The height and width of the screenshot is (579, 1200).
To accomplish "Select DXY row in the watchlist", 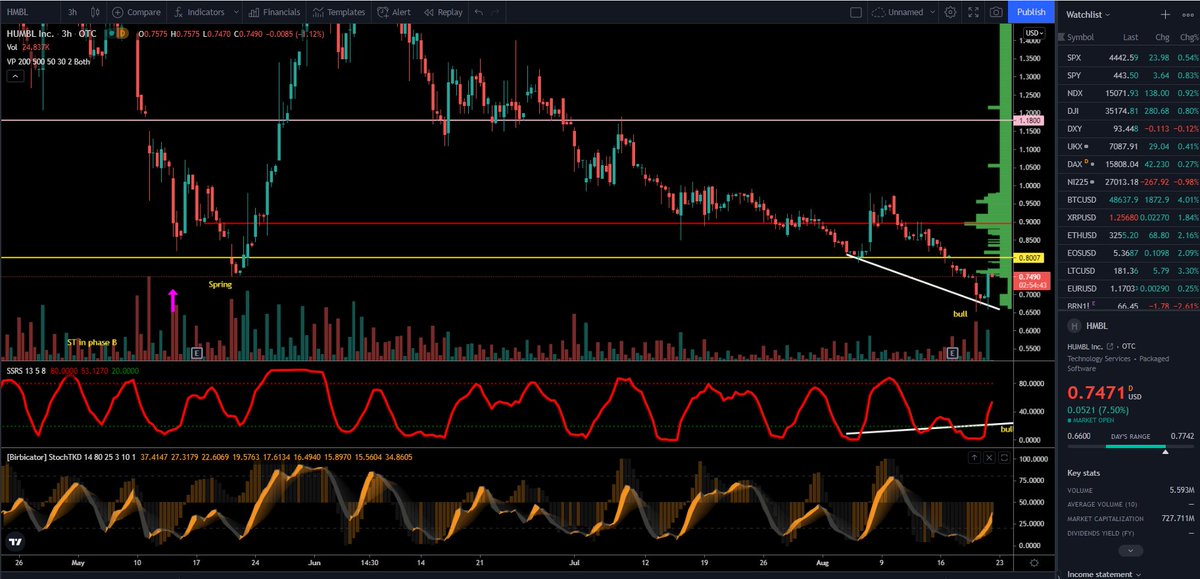I will coord(1128,129).
